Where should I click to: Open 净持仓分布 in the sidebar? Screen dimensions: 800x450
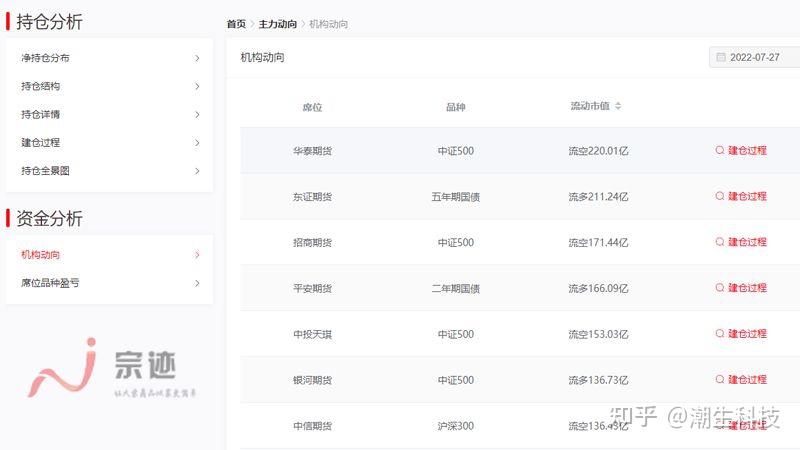coord(45,58)
